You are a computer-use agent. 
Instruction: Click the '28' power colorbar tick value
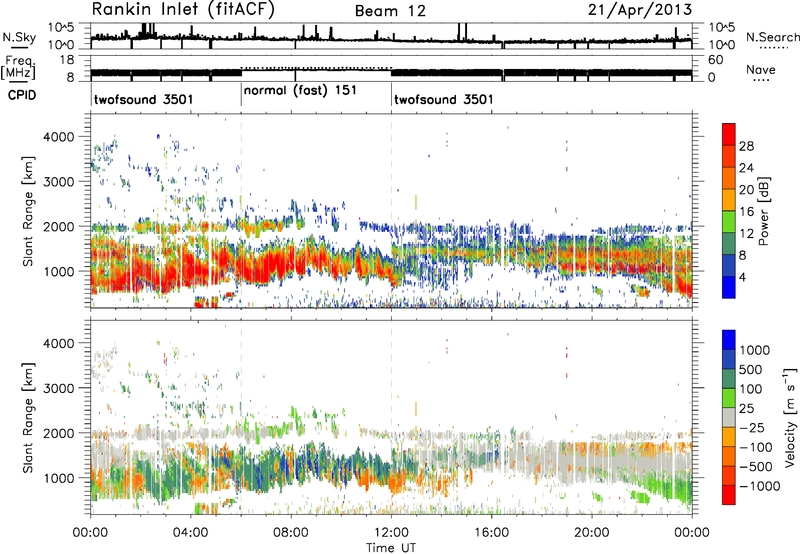(746, 146)
